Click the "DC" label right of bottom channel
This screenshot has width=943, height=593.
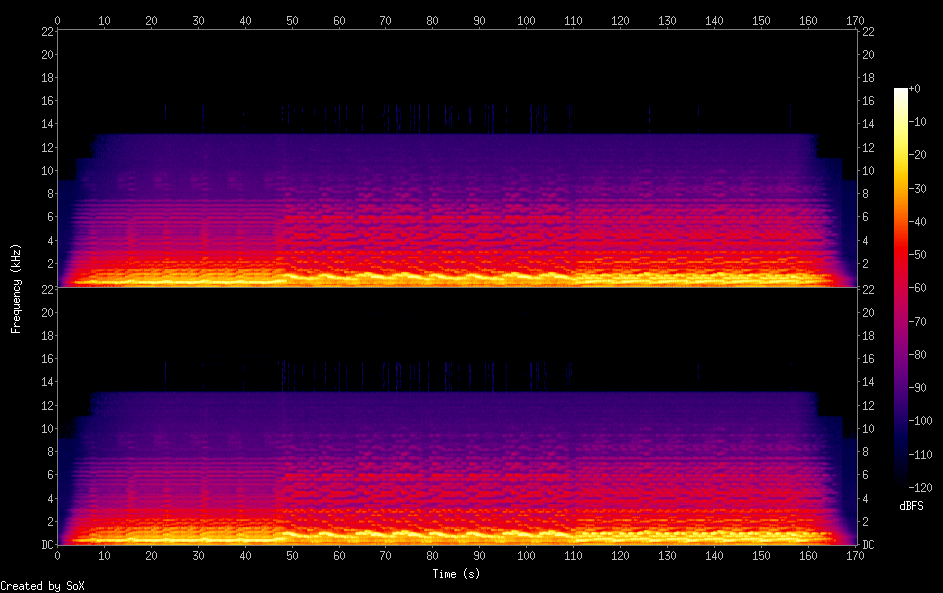(868, 545)
